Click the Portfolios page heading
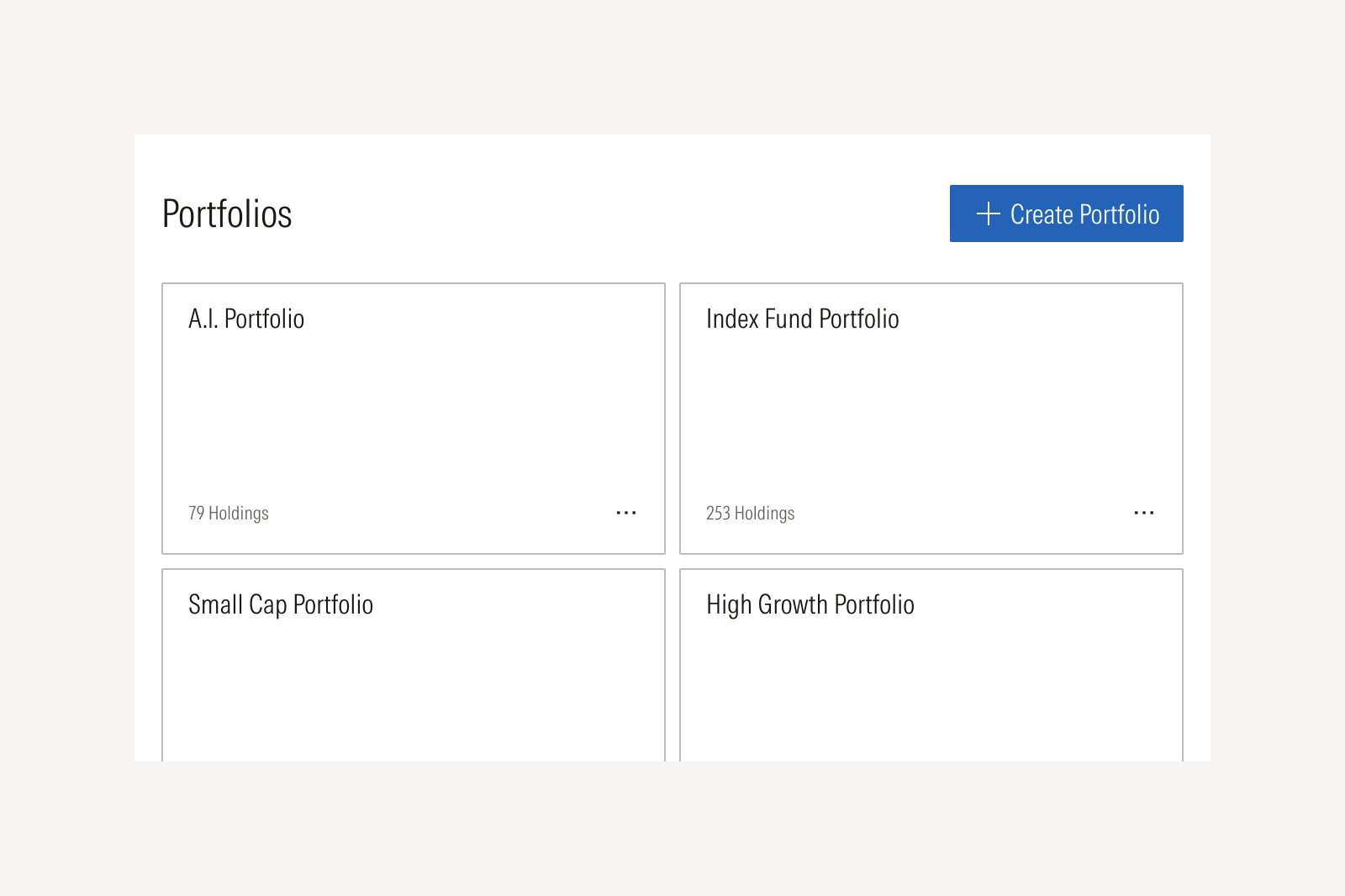 [227, 214]
